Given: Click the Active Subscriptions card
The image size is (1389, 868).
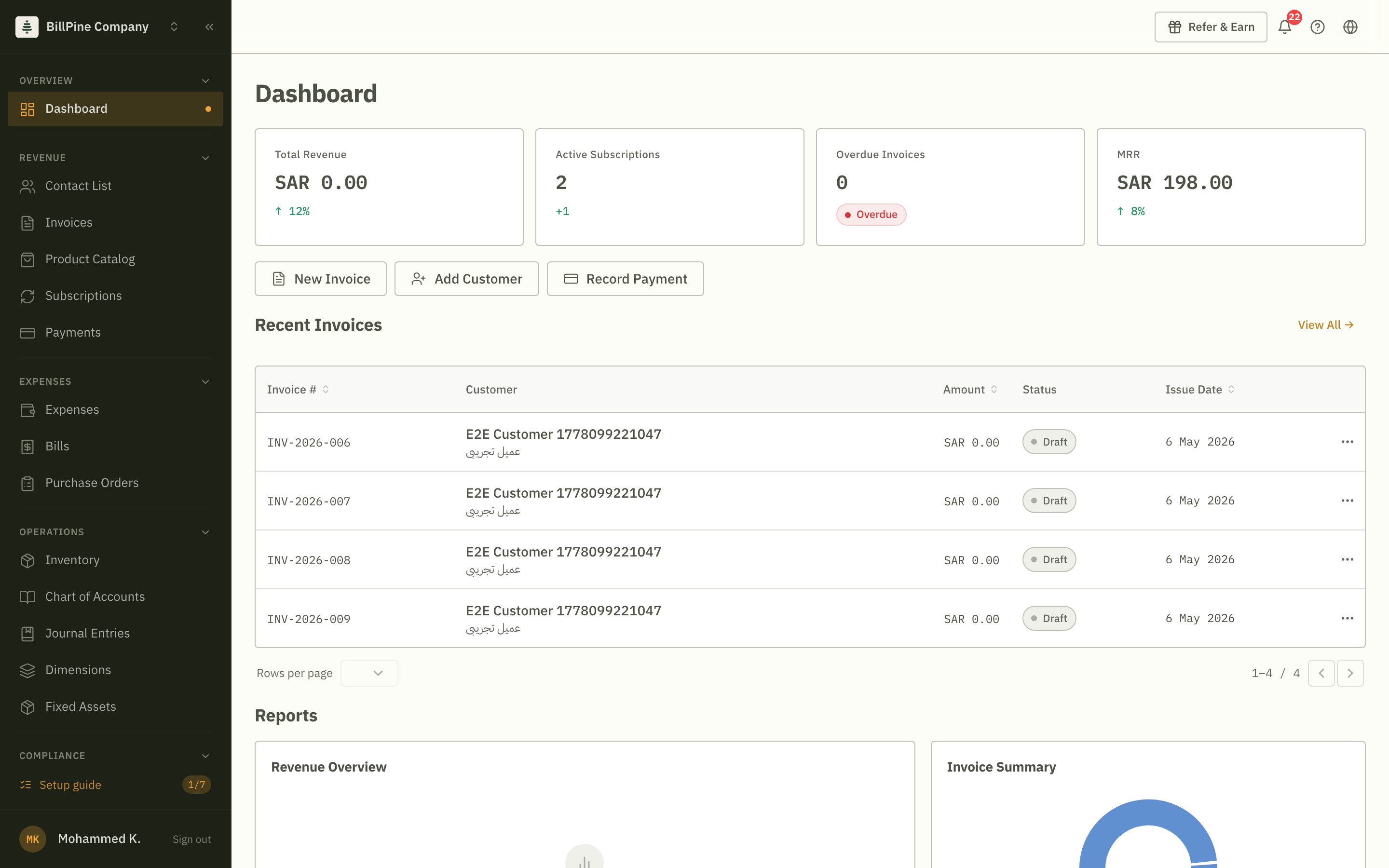Looking at the screenshot, I should pyautogui.click(x=670, y=187).
